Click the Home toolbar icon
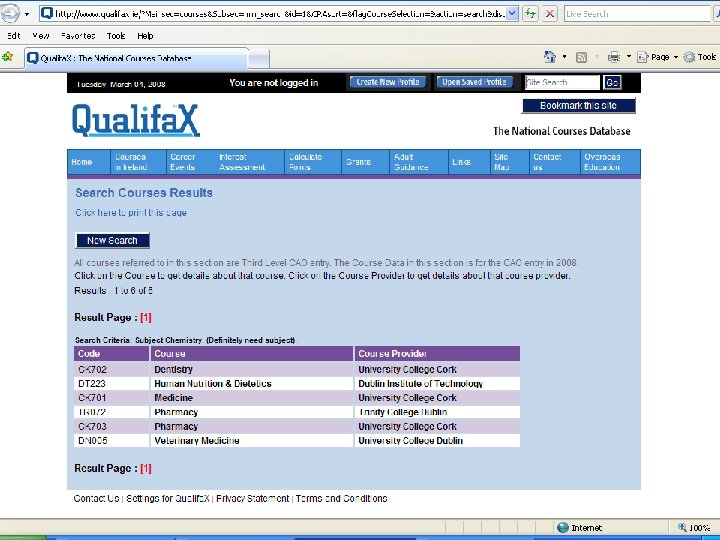This screenshot has height=540, width=720. tap(550, 57)
